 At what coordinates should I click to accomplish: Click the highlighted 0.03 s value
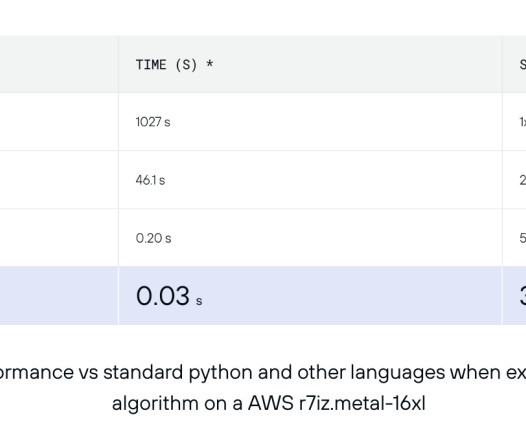coord(169,296)
